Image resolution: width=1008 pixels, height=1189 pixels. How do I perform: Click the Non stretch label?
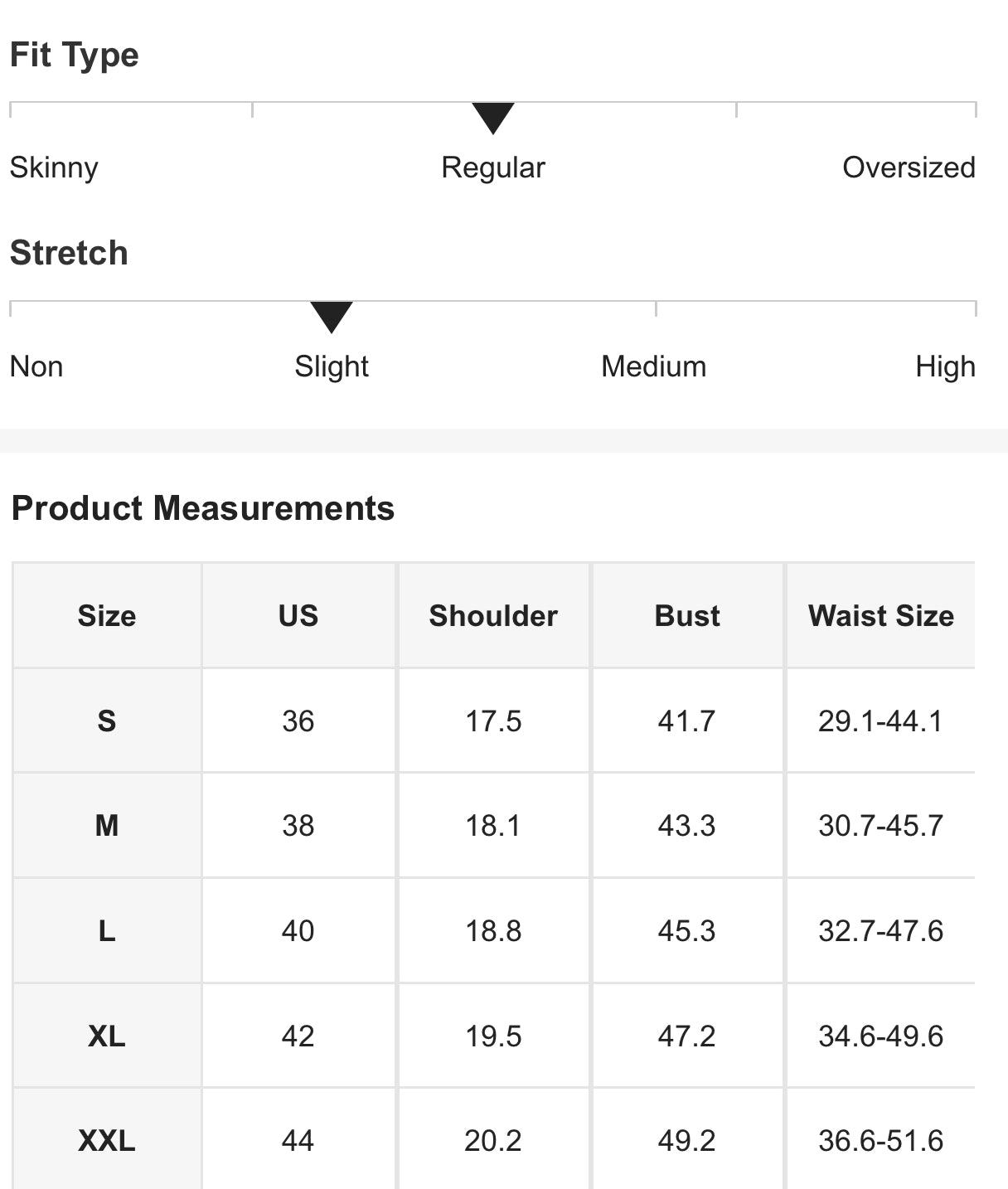coord(36,366)
